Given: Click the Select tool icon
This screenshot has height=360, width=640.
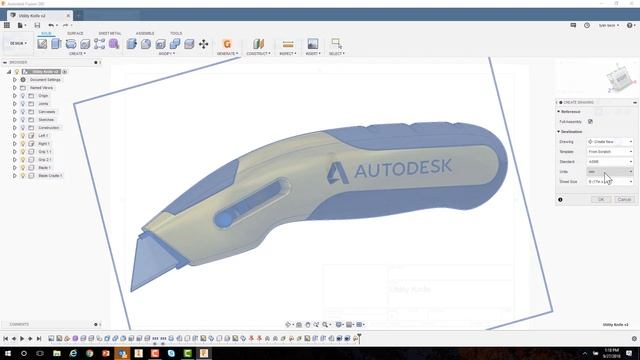Looking at the screenshot, I should [336, 43].
